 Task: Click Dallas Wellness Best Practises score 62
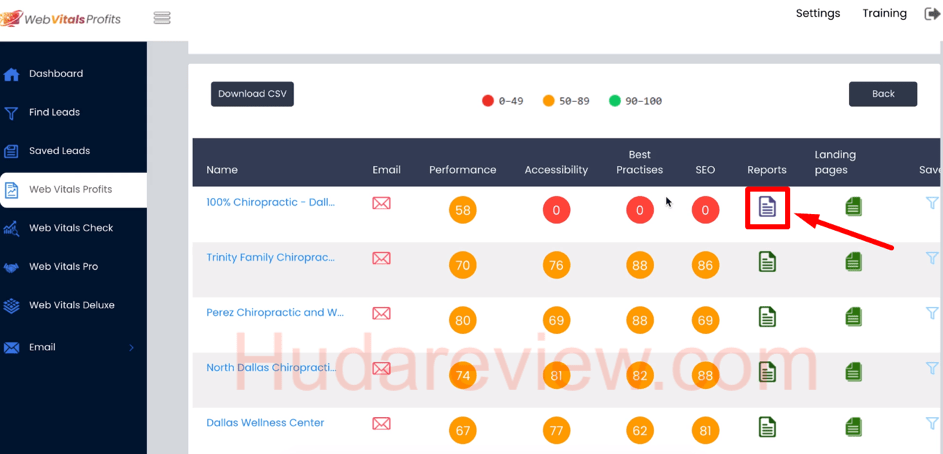click(640, 431)
